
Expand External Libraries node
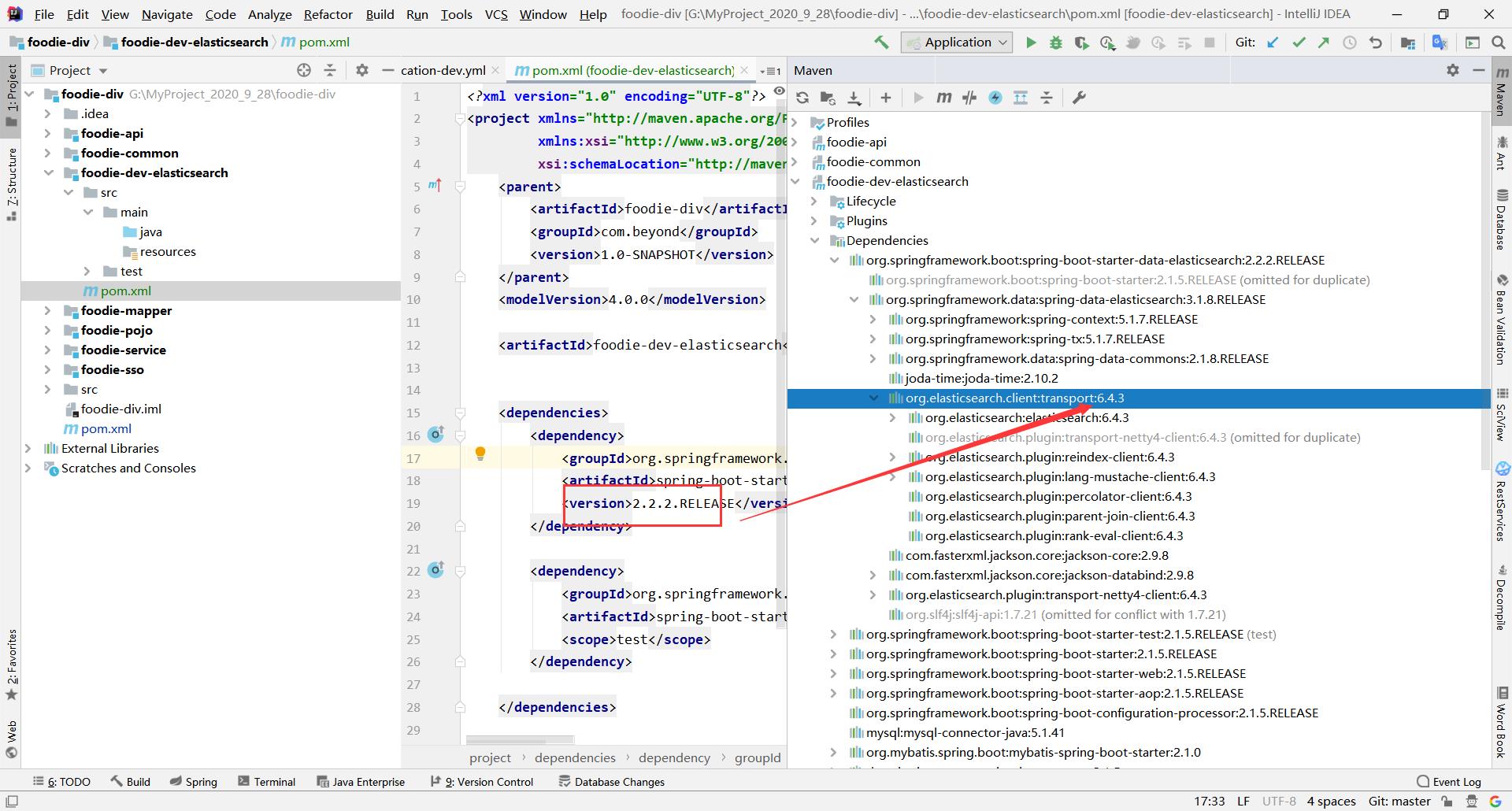(x=29, y=448)
